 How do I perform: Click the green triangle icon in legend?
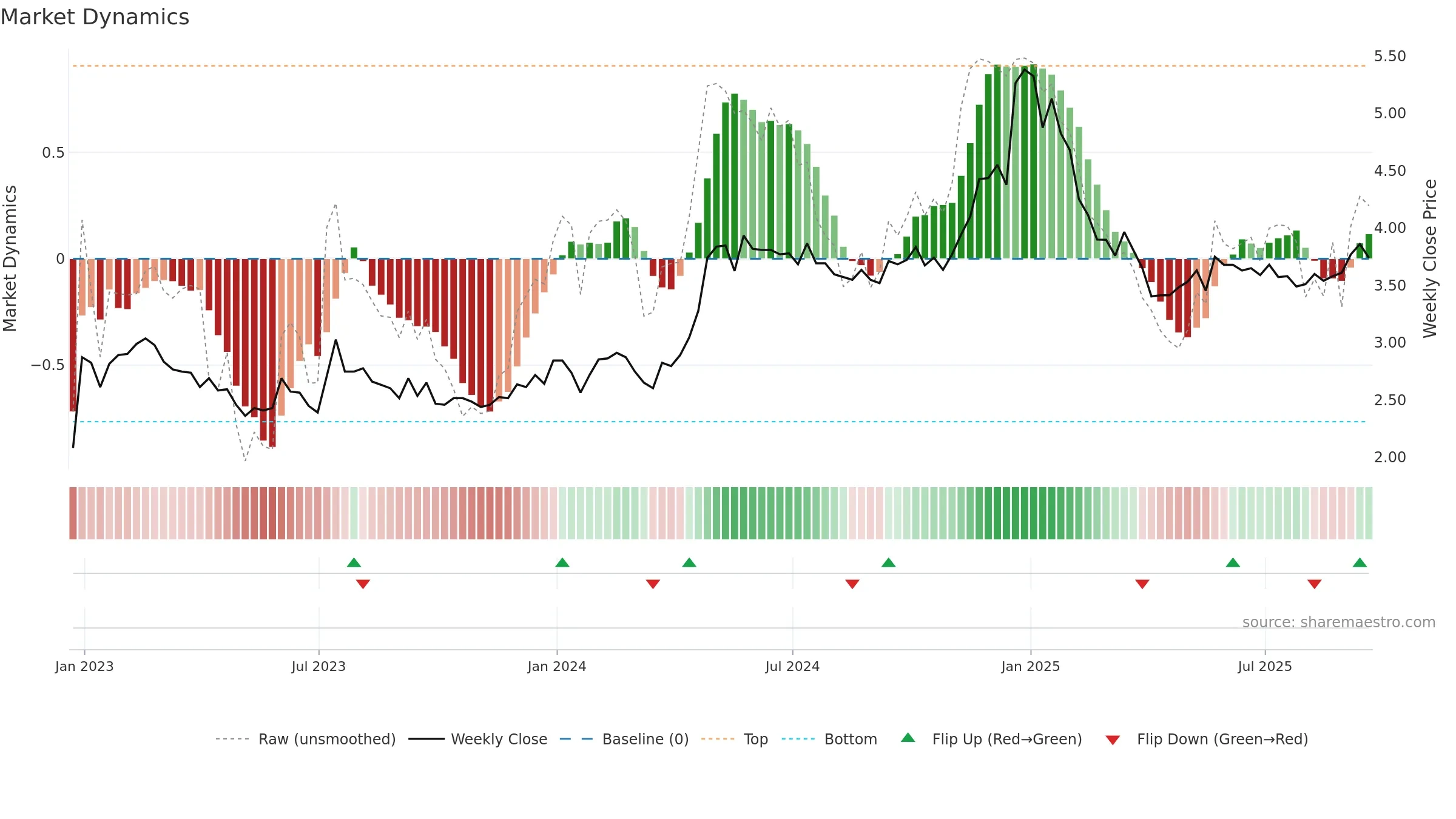coord(908,738)
